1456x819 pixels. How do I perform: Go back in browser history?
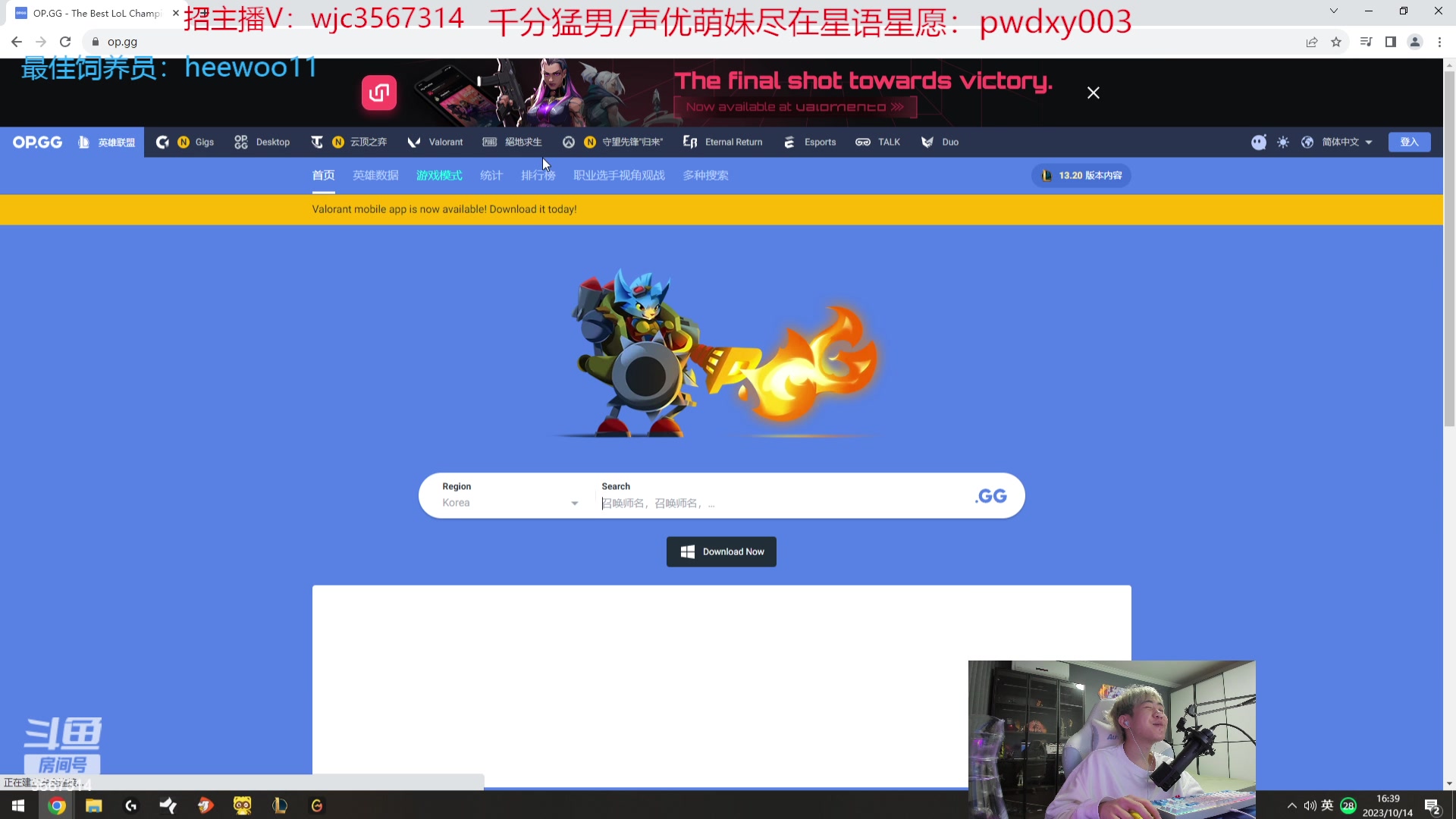[17, 42]
